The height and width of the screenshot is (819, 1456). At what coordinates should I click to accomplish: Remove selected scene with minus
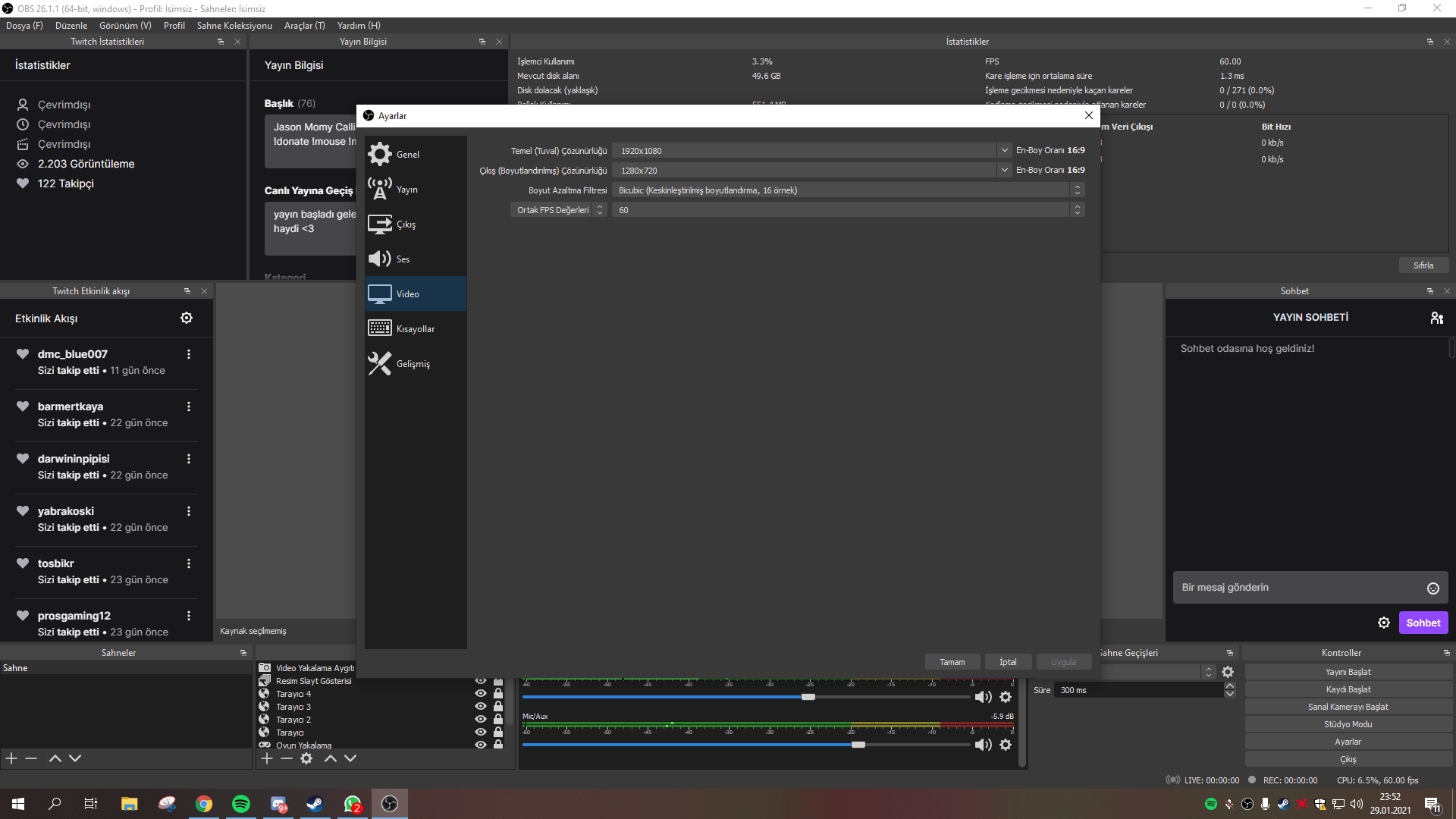click(x=31, y=758)
